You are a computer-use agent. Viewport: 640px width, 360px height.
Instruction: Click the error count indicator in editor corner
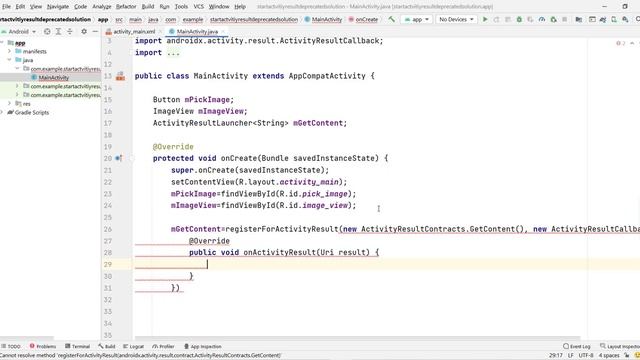(x=620, y=43)
